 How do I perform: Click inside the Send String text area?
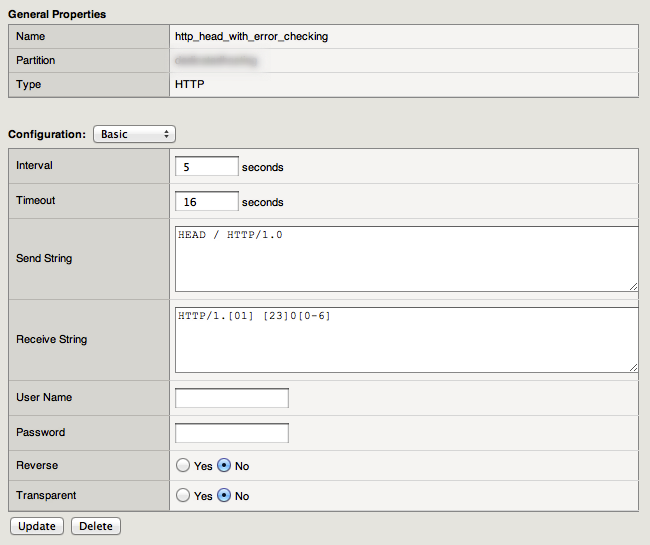click(x=405, y=258)
